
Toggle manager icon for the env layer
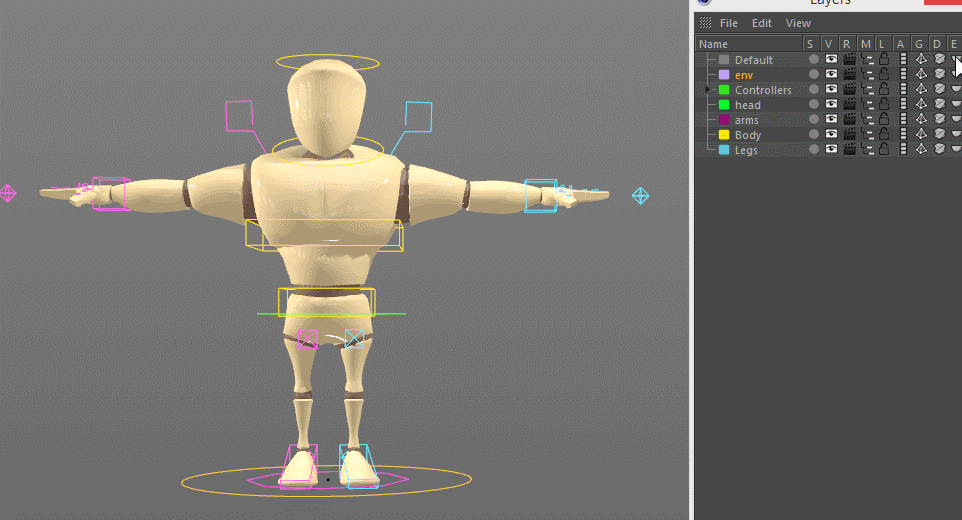(867, 75)
